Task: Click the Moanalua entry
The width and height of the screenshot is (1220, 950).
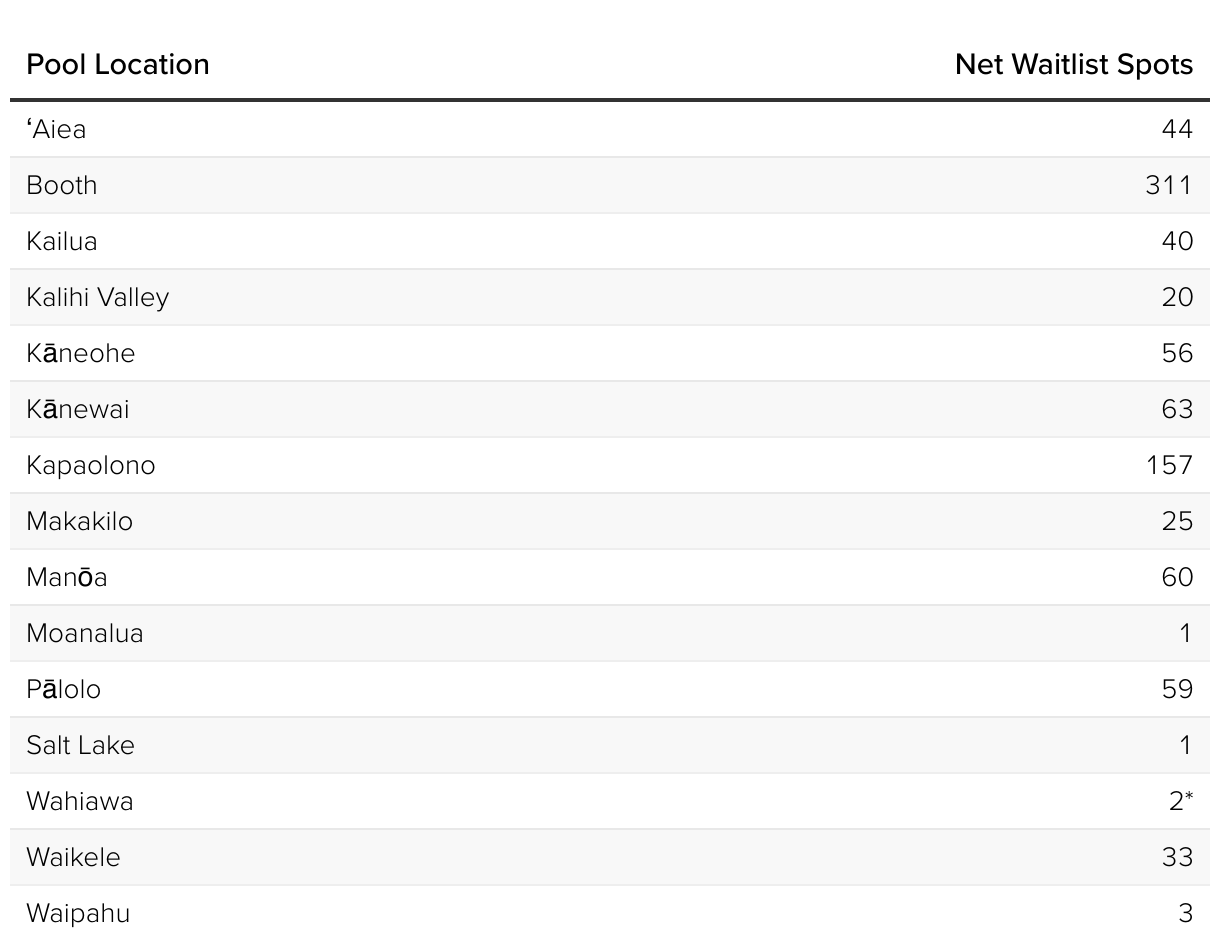Action: click(x=85, y=633)
